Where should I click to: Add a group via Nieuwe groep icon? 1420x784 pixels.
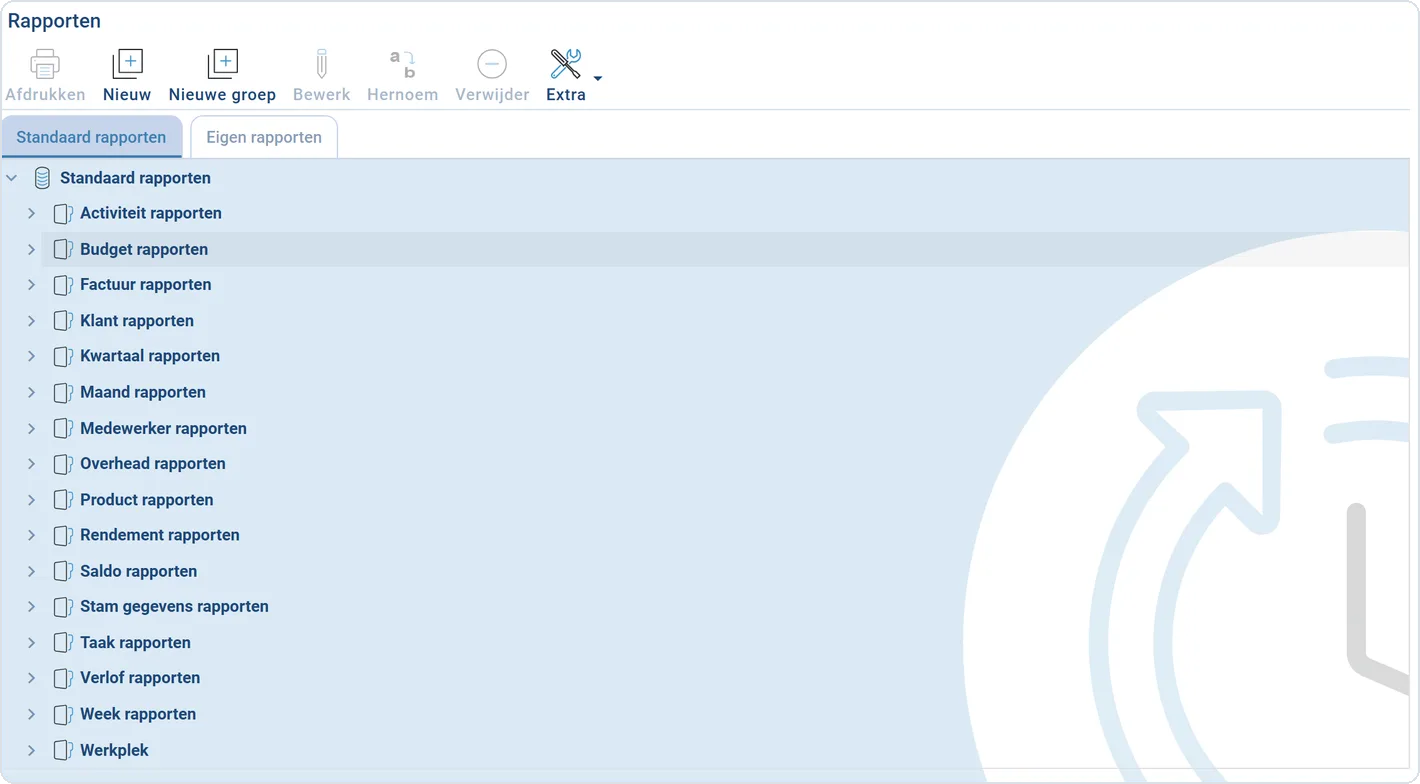pyautogui.click(x=222, y=64)
